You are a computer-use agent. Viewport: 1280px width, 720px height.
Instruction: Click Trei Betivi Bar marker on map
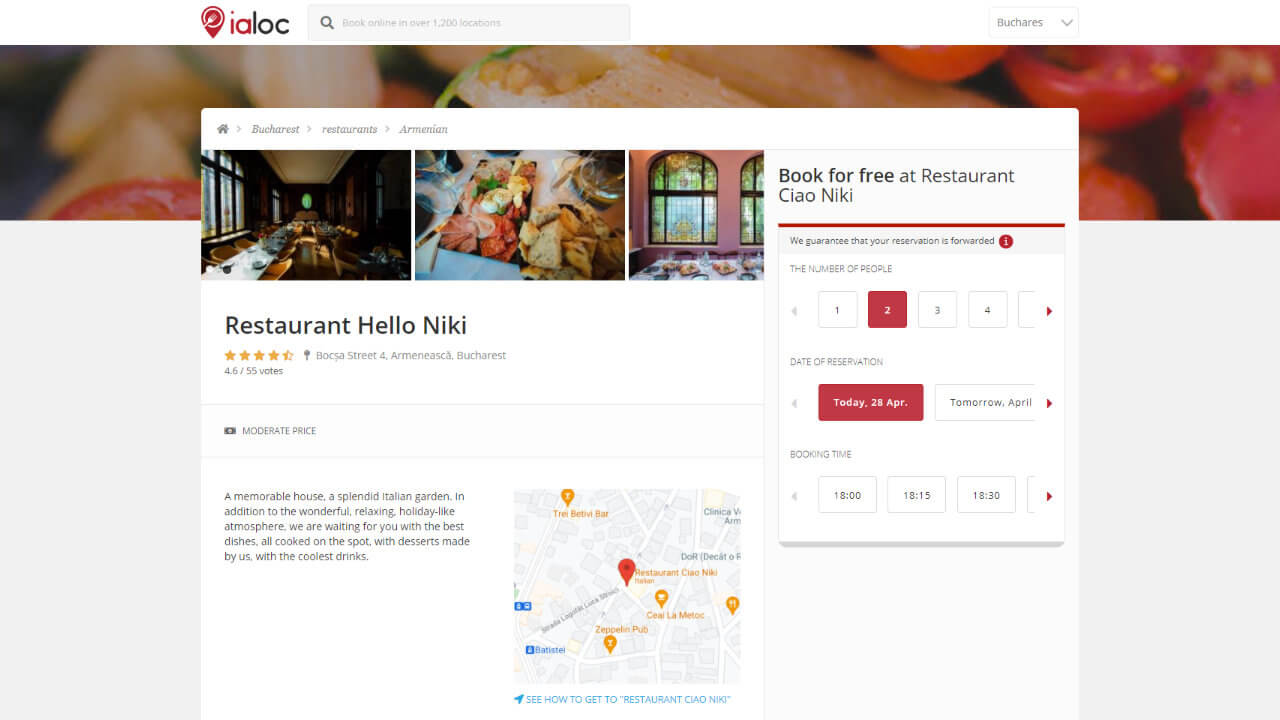click(x=568, y=497)
